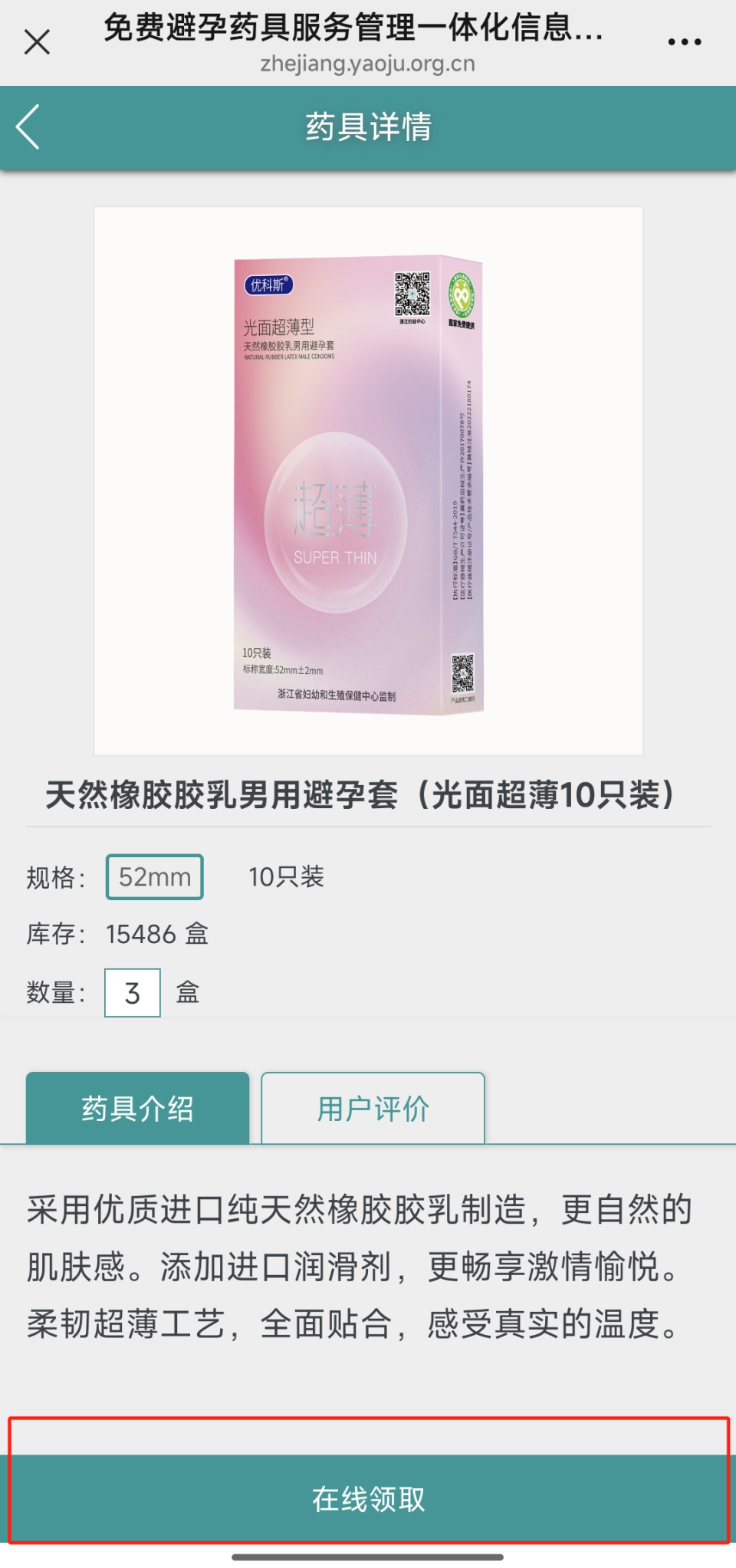
Task: Switch to 用户评价 tab
Action: pos(373,1108)
